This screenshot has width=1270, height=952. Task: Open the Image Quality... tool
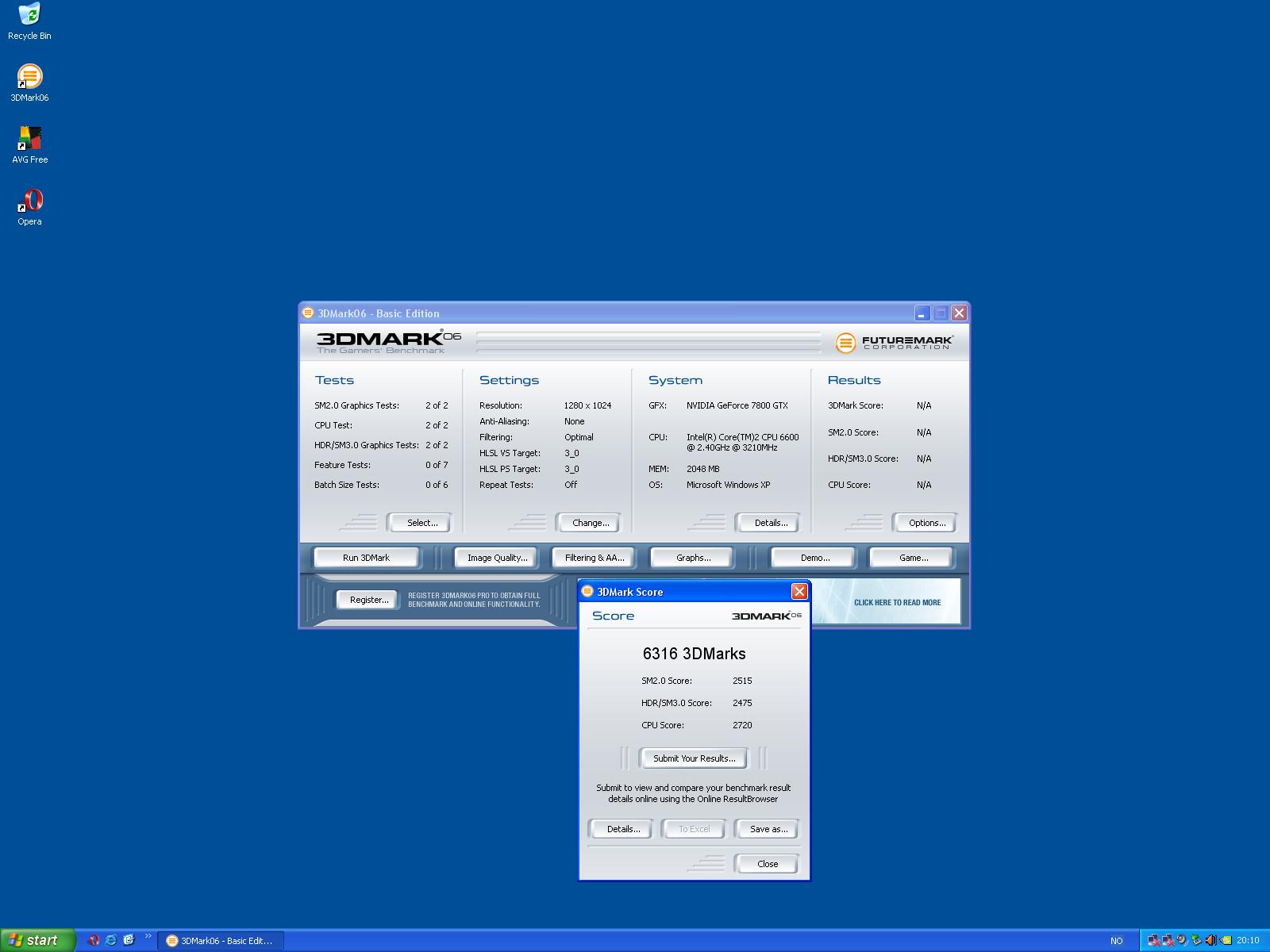(x=497, y=558)
